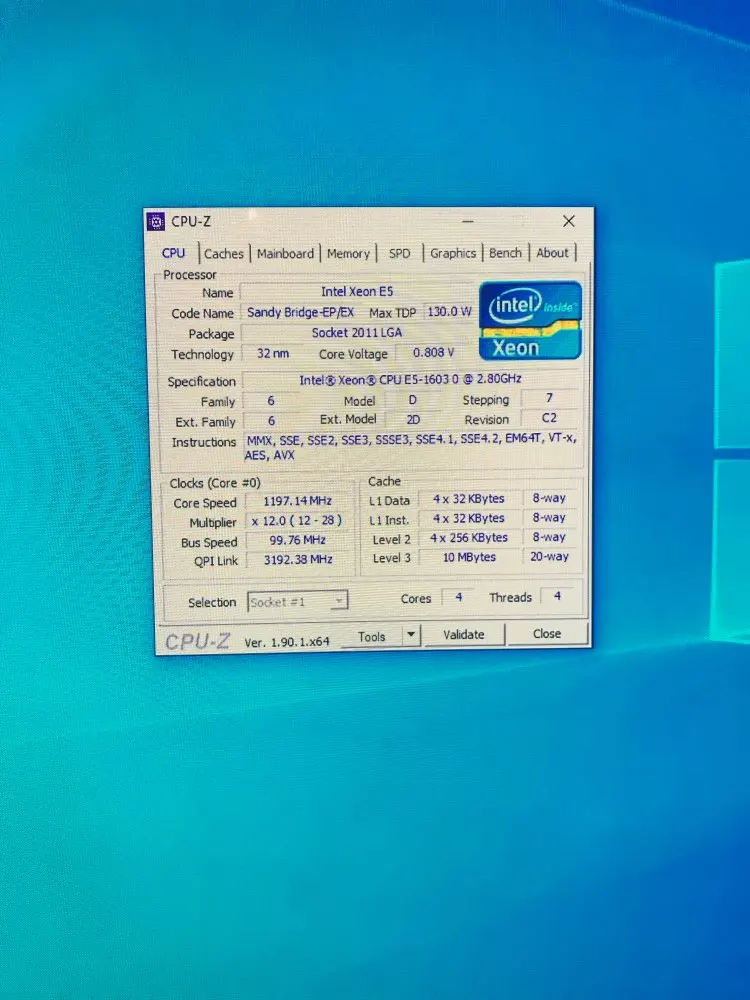The width and height of the screenshot is (750, 1000).
Task: Click the QPI Link value 3192.38 MHz
Action: 298,559
